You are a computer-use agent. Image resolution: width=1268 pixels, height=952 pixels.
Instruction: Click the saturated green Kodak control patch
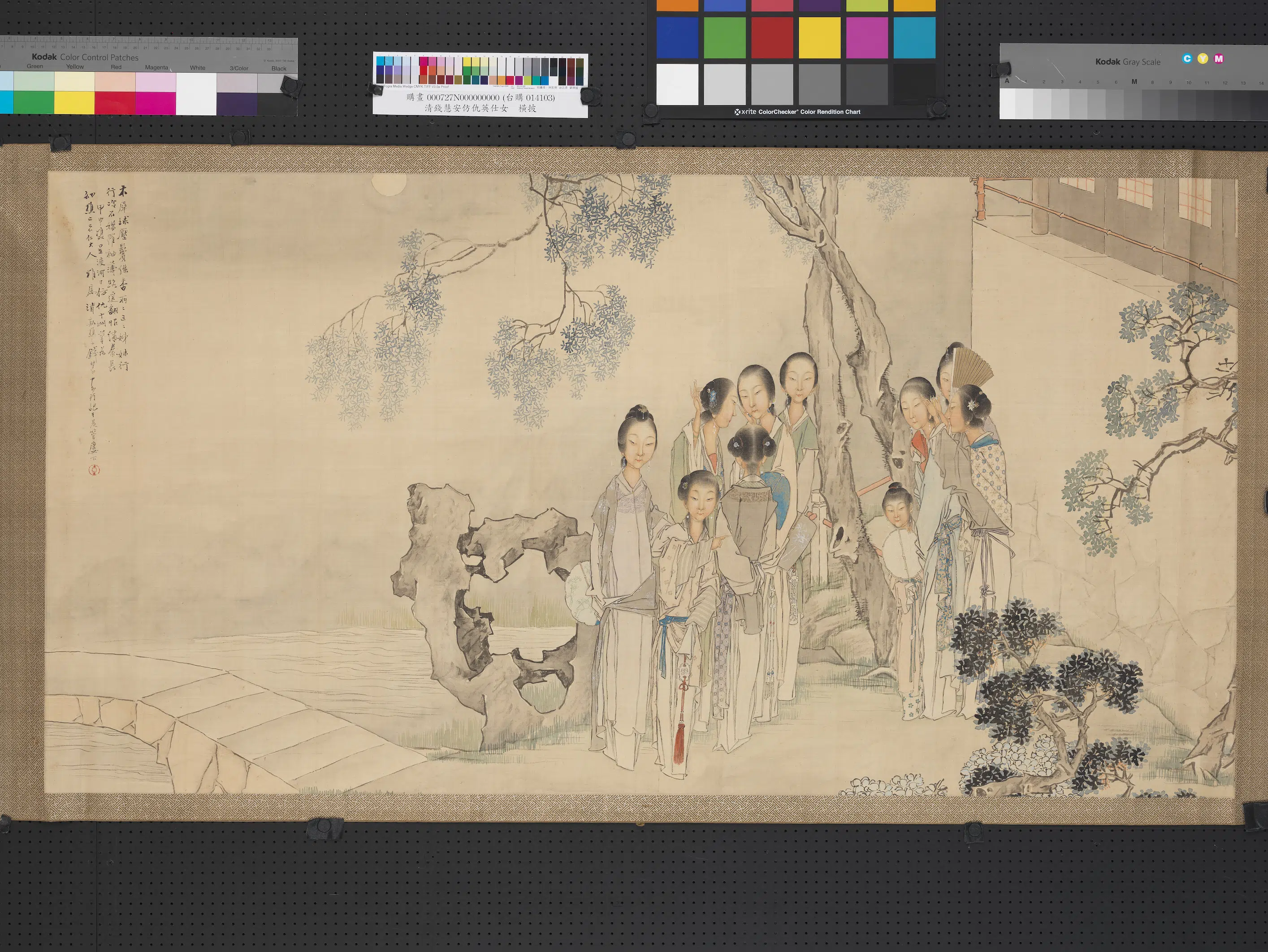[34, 103]
